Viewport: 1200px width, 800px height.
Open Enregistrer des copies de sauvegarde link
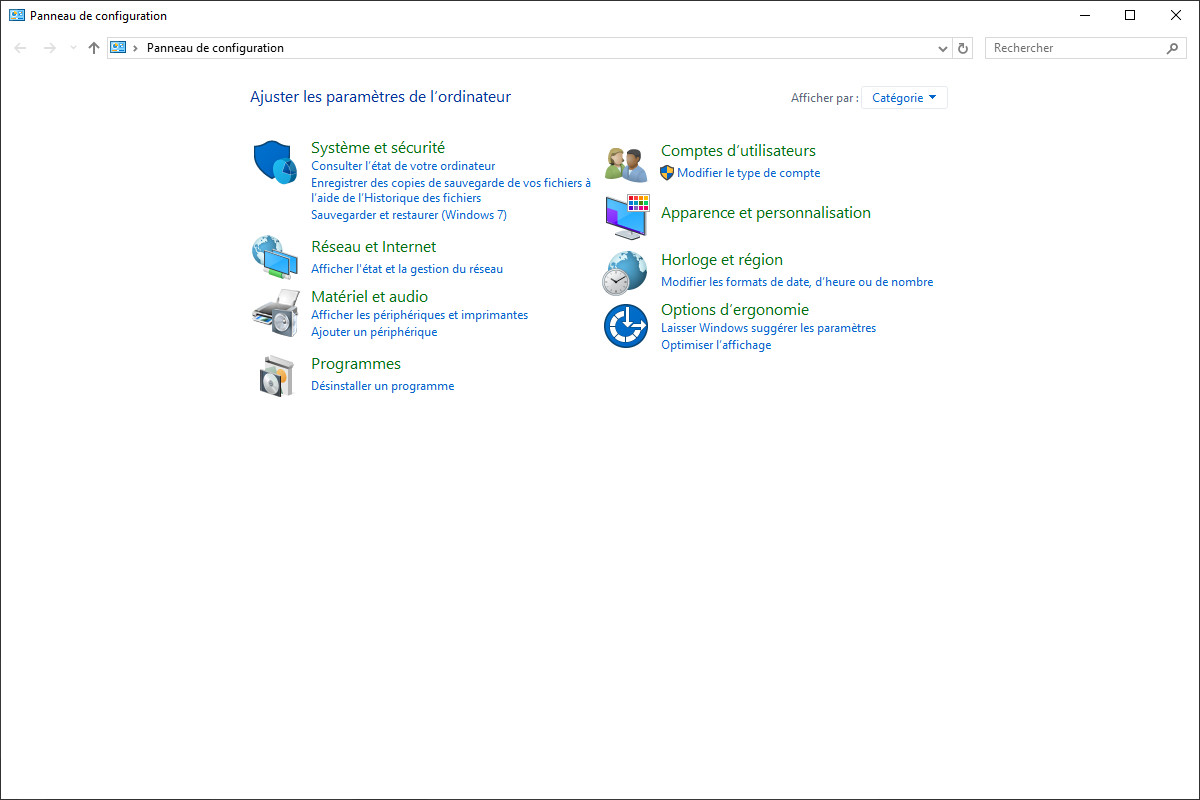(x=451, y=190)
